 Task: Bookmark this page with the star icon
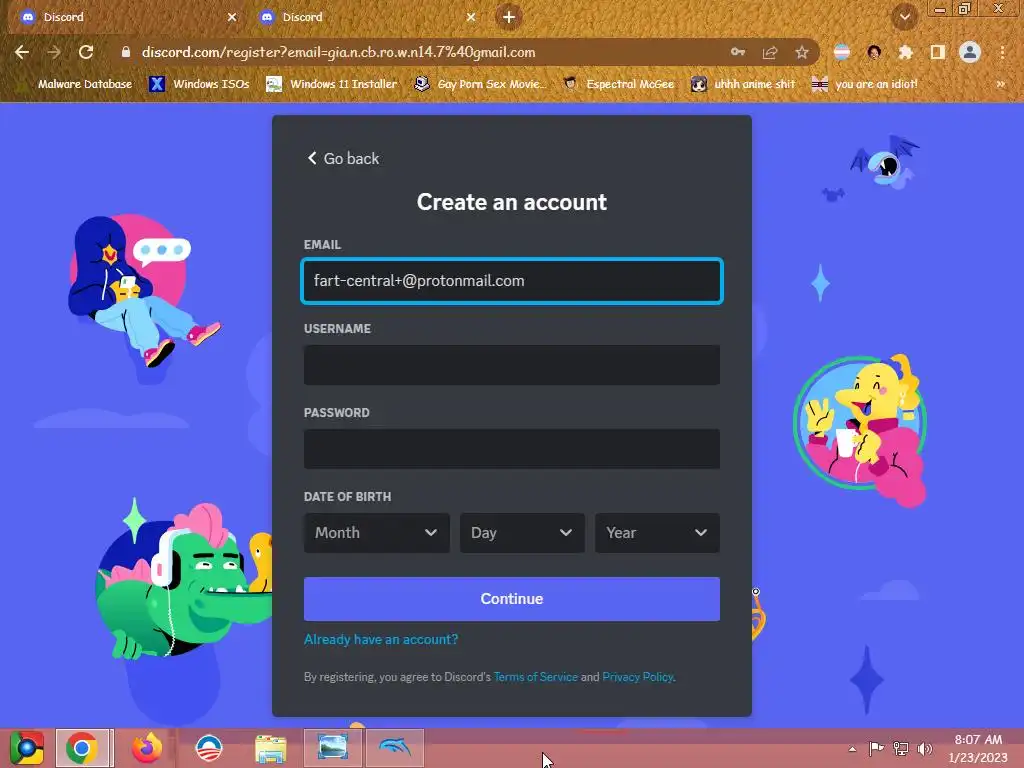pos(802,52)
